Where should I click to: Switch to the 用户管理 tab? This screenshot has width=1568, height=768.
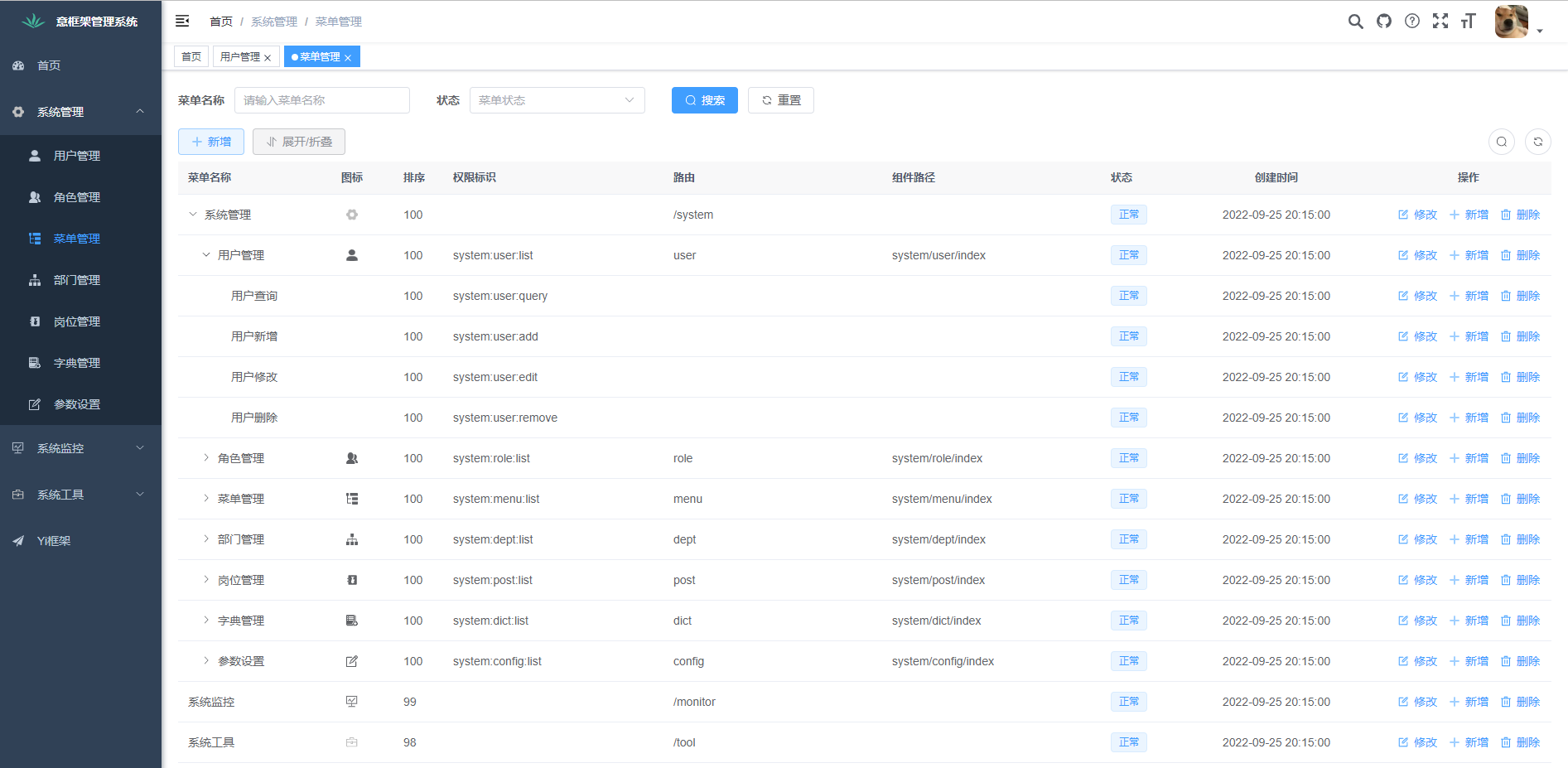(240, 56)
